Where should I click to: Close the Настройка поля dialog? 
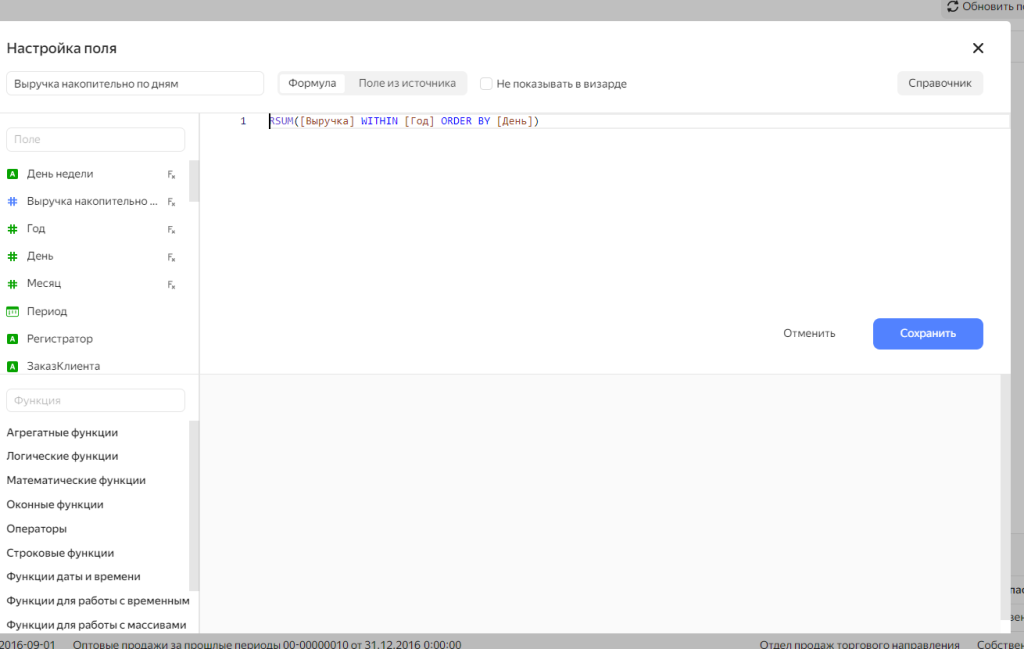tap(978, 48)
